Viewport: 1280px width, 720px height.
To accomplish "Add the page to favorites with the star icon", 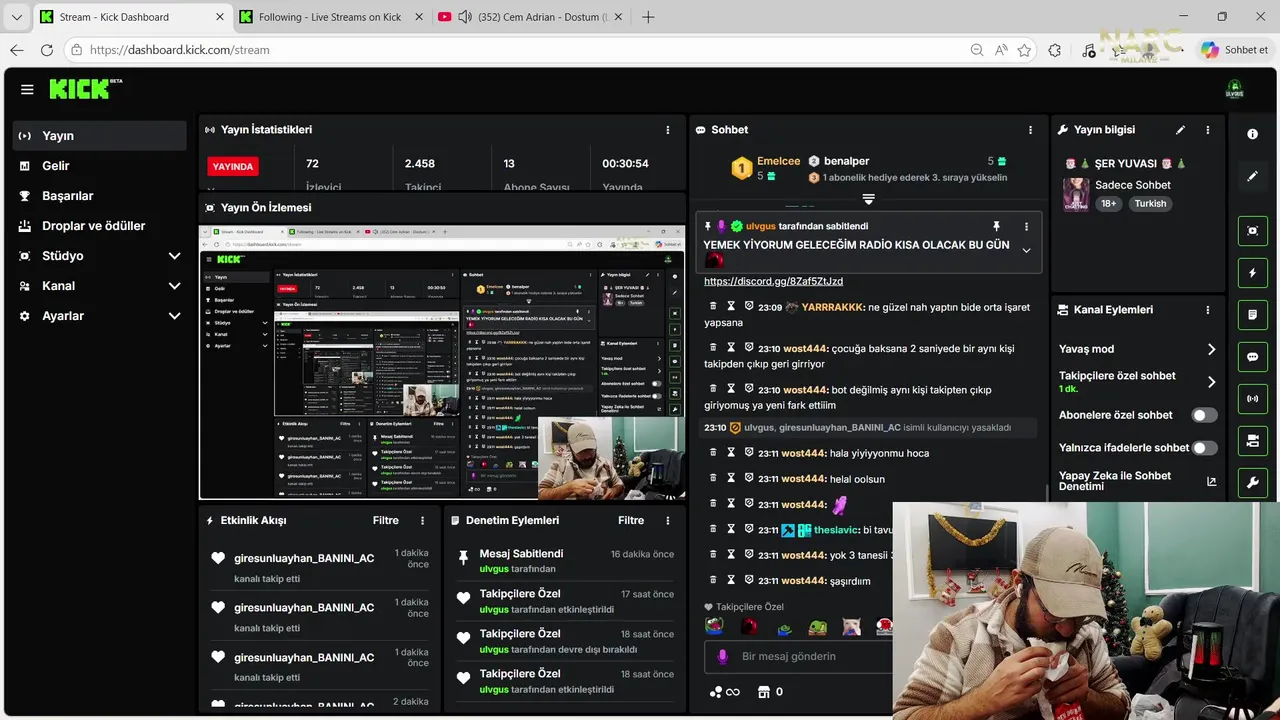I will (1024, 50).
